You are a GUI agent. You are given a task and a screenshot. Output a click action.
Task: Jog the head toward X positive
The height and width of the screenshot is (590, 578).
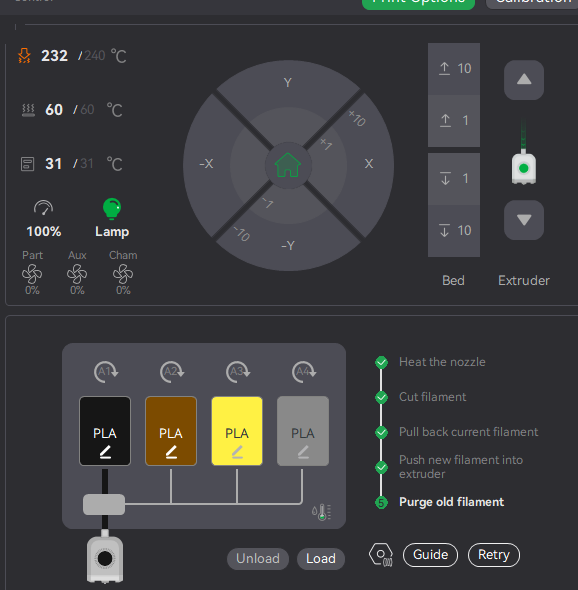click(x=369, y=164)
